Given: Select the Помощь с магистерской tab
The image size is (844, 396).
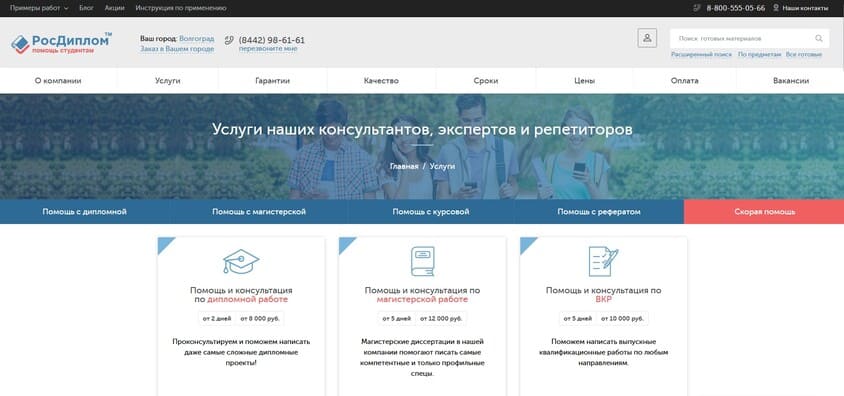Looking at the screenshot, I should [259, 211].
